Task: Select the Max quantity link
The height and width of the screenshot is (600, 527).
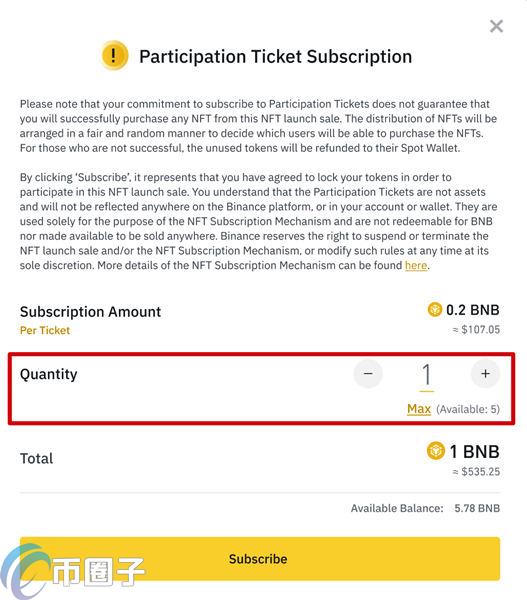Action: click(419, 409)
